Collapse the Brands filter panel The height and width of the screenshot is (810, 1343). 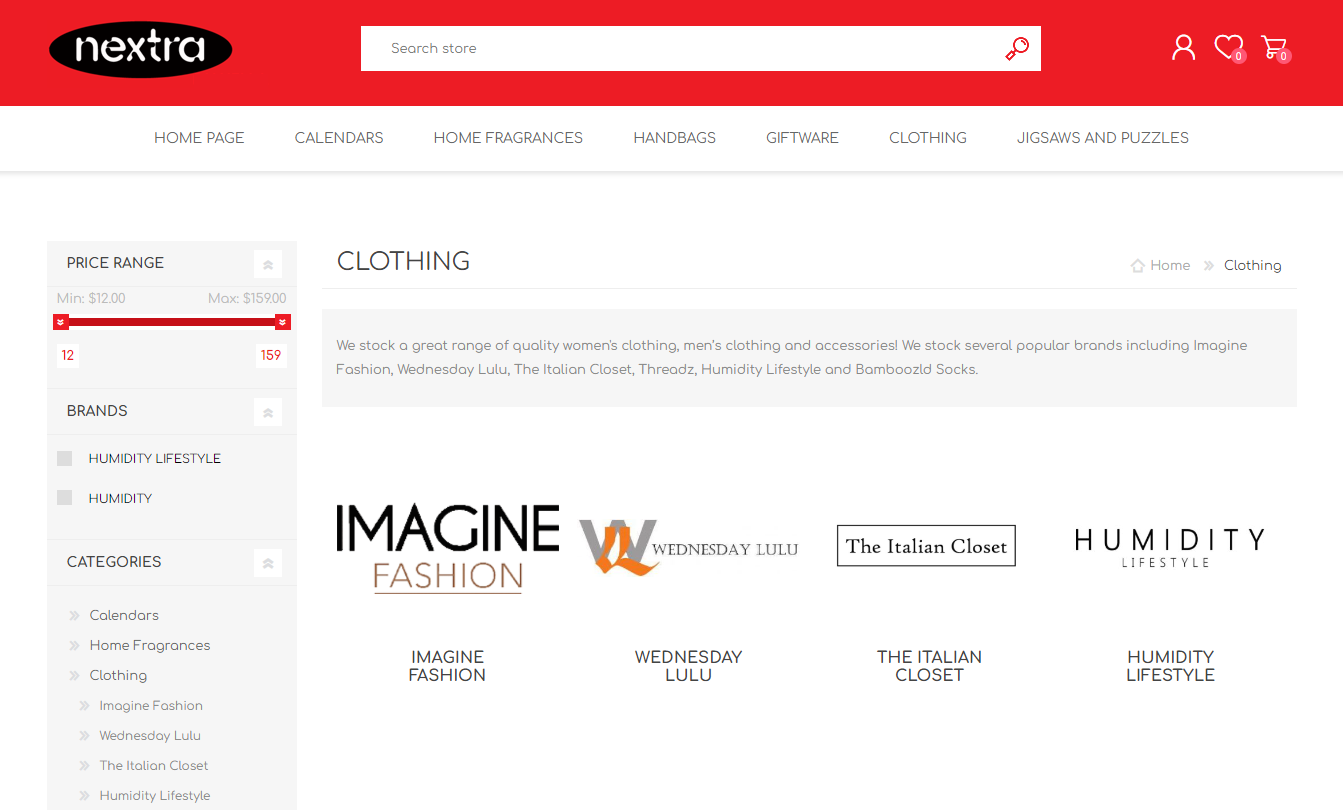[268, 412]
